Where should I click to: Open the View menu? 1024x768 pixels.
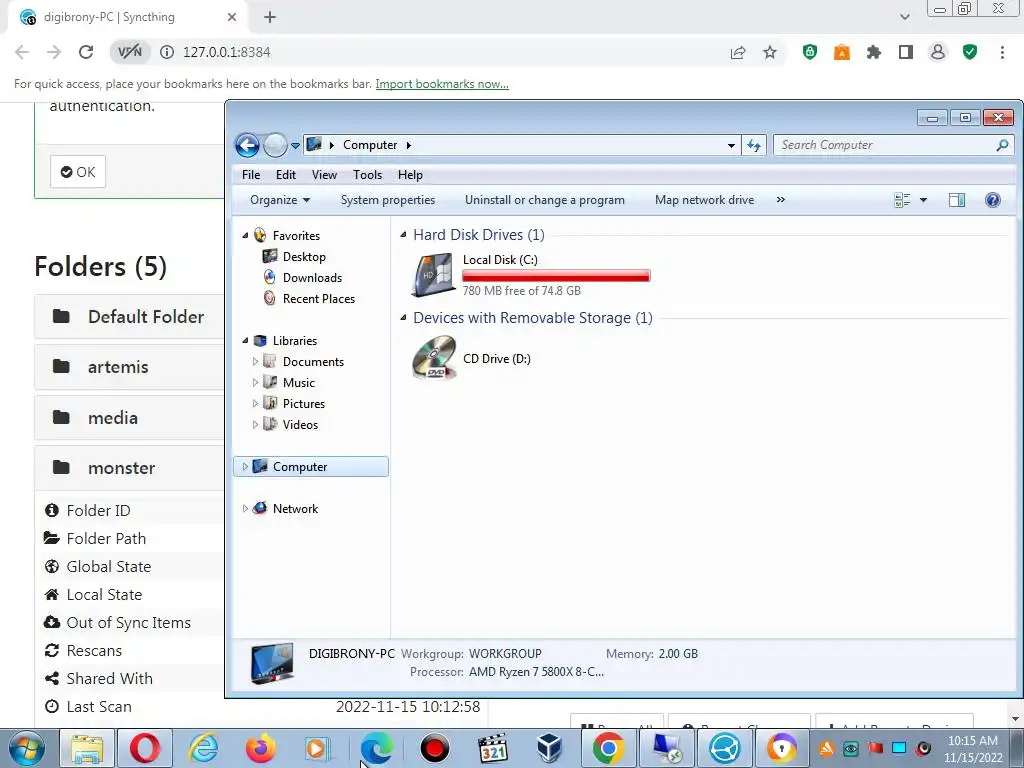pyautogui.click(x=324, y=175)
